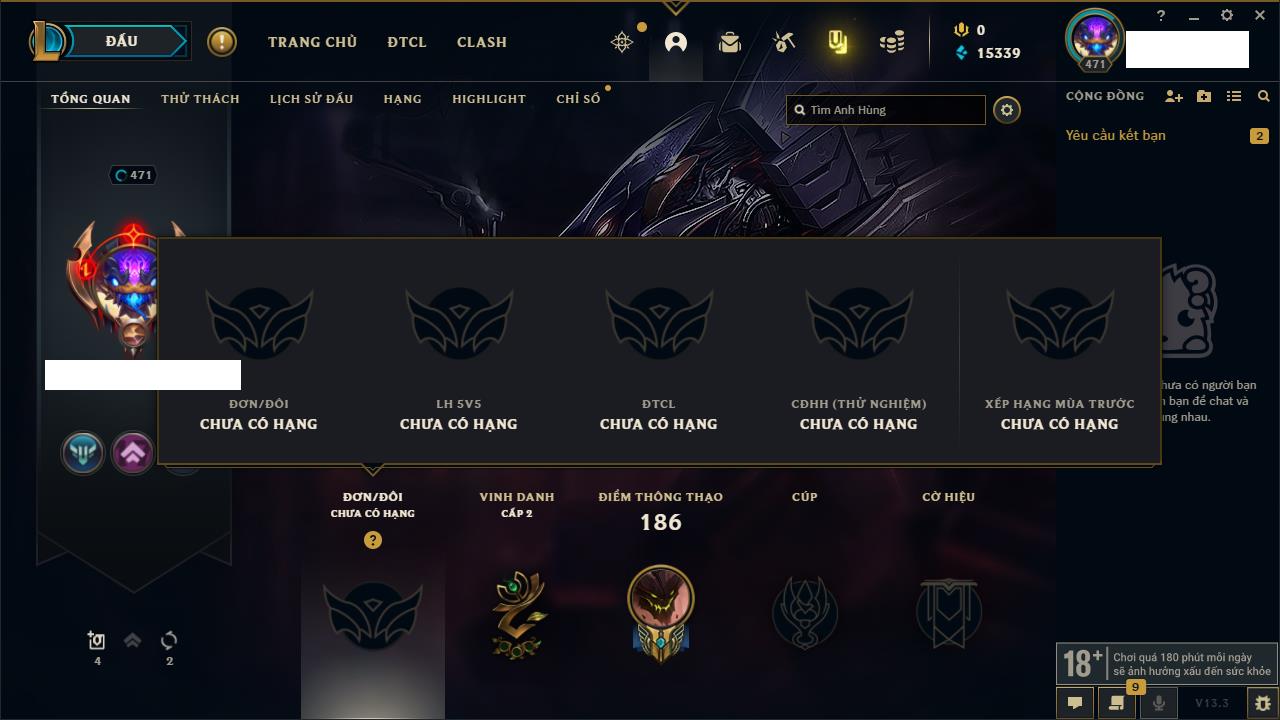Click the yellow exclamation alert icon
The width and height of the screenshot is (1280, 720).
(x=222, y=42)
